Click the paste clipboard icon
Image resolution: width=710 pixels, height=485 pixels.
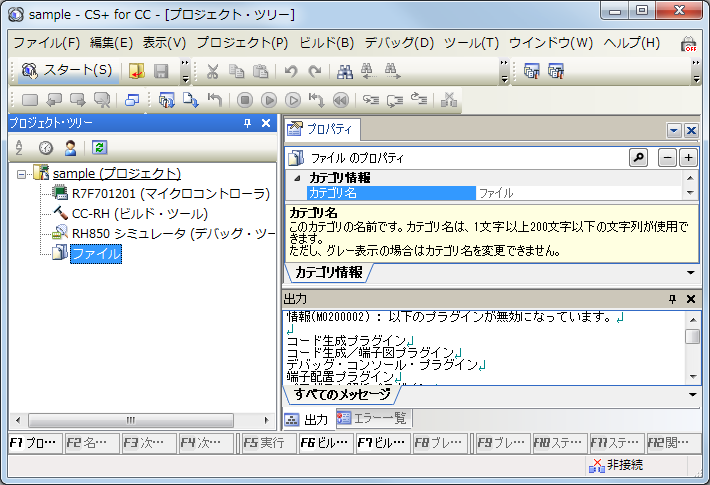point(260,71)
